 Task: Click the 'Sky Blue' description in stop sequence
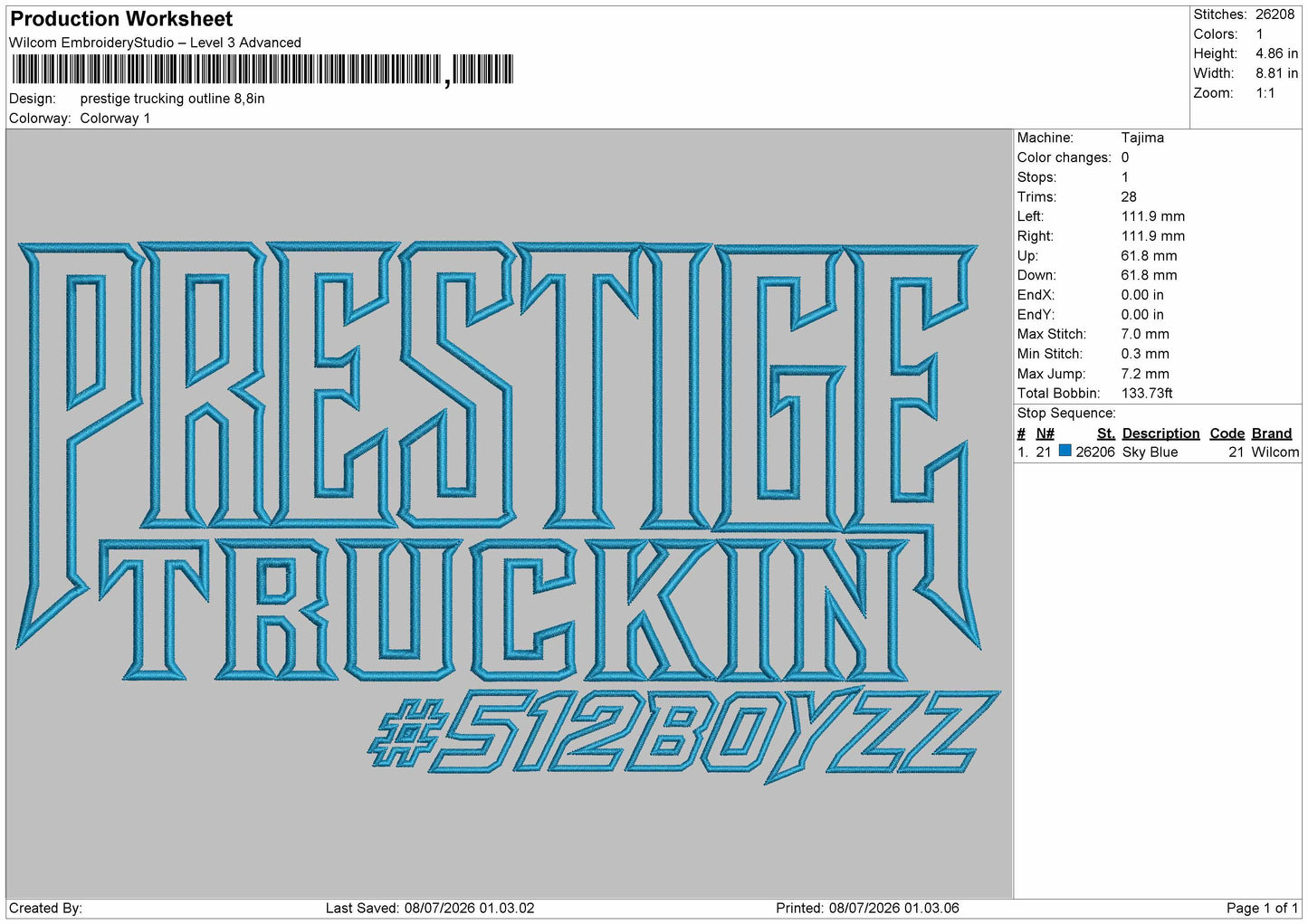coord(1150,452)
